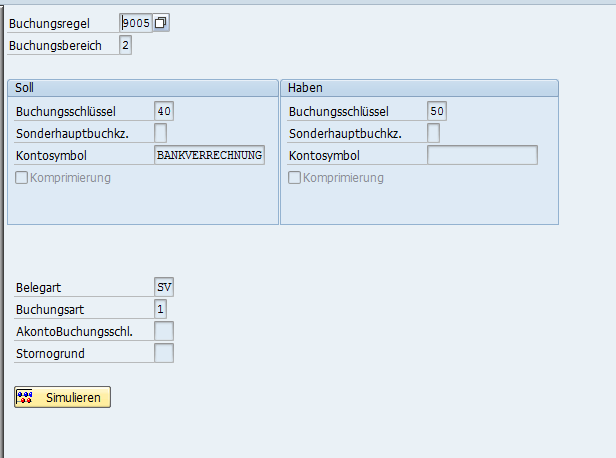Click the Simulieren button icon
Image resolution: width=616 pixels, height=458 pixels.
(x=26, y=397)
